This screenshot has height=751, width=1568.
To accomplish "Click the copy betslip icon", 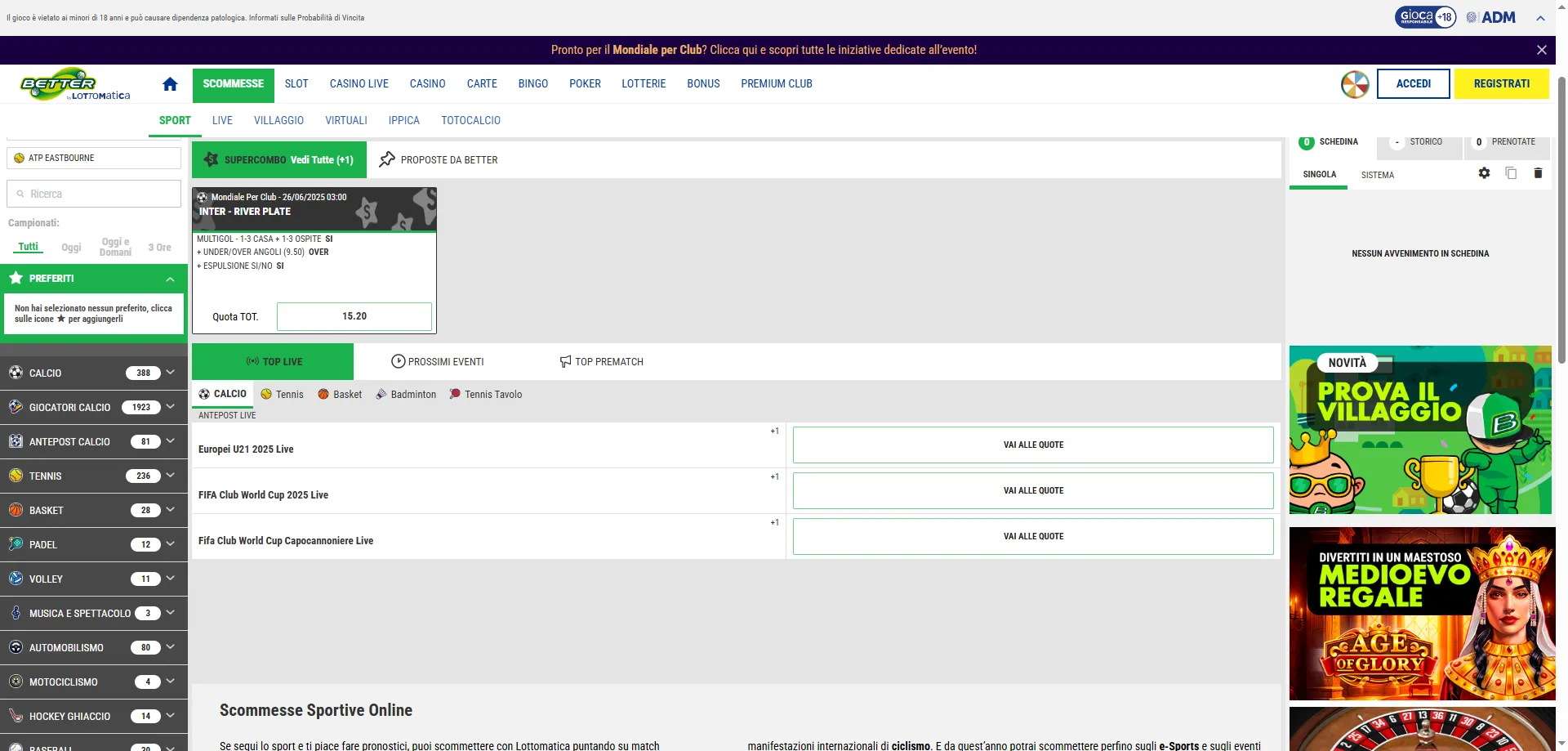I will 1511,173.
